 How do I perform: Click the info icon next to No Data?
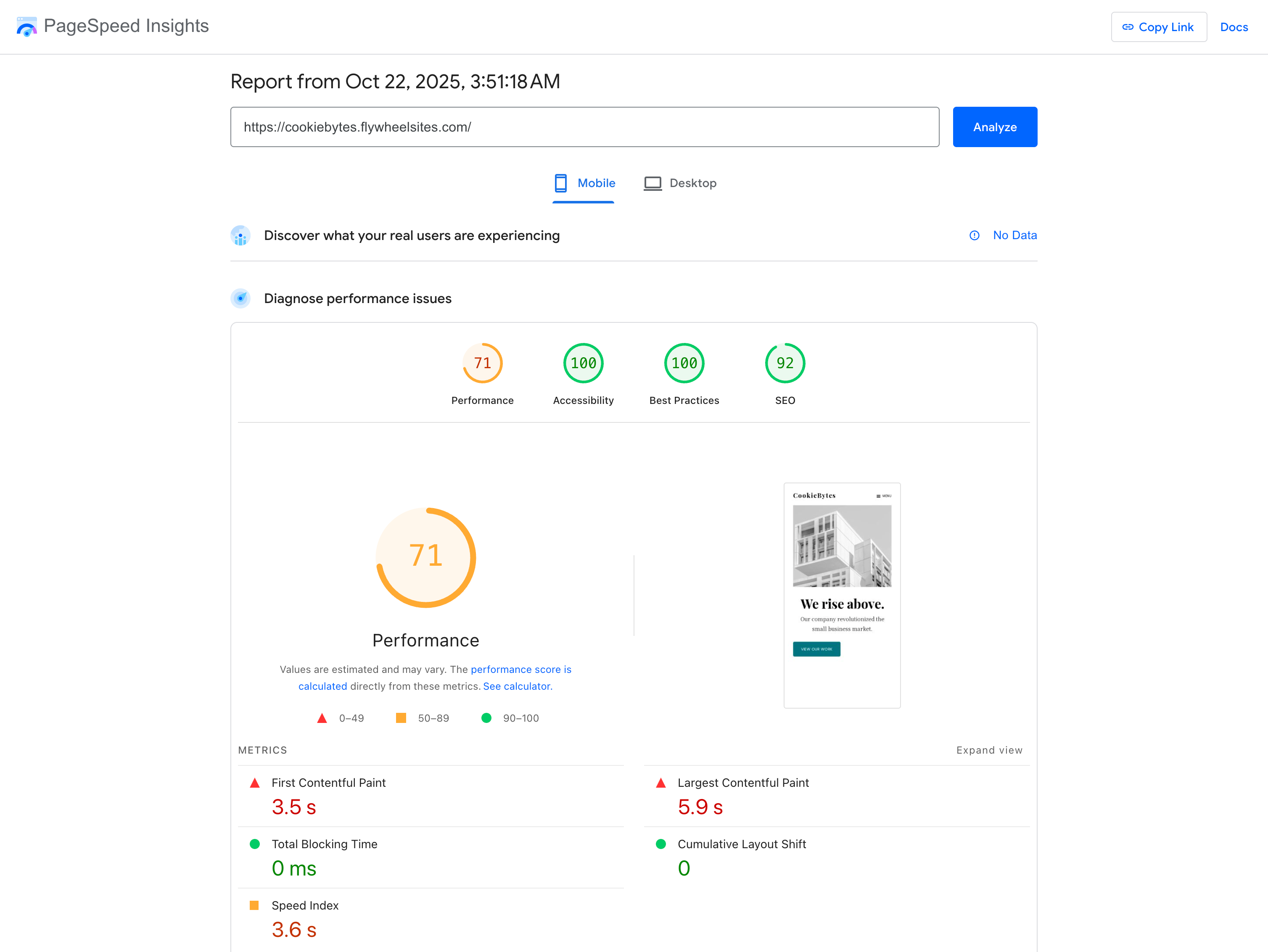pos(975,235)
